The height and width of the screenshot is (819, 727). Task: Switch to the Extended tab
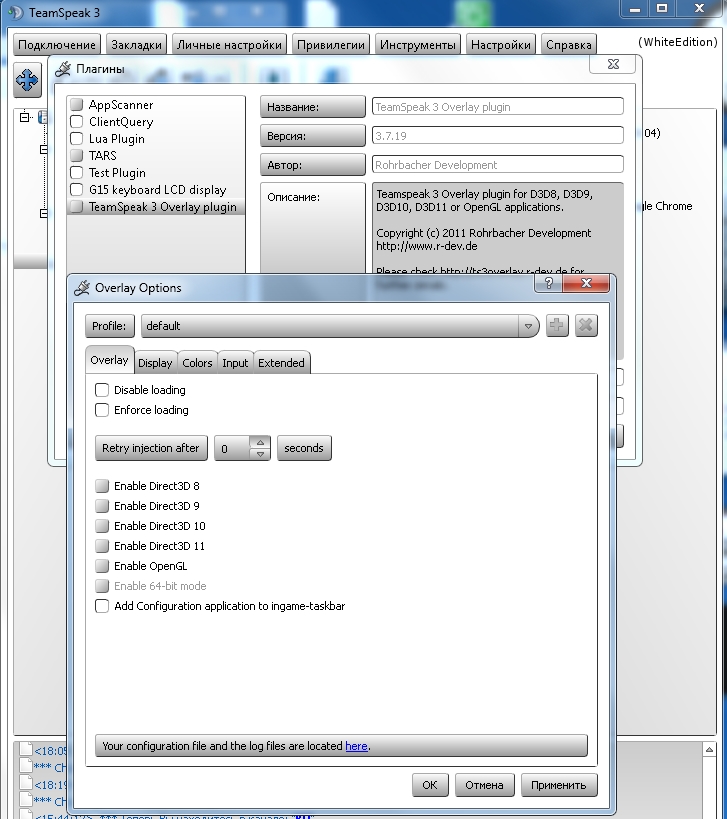(282, 362)
